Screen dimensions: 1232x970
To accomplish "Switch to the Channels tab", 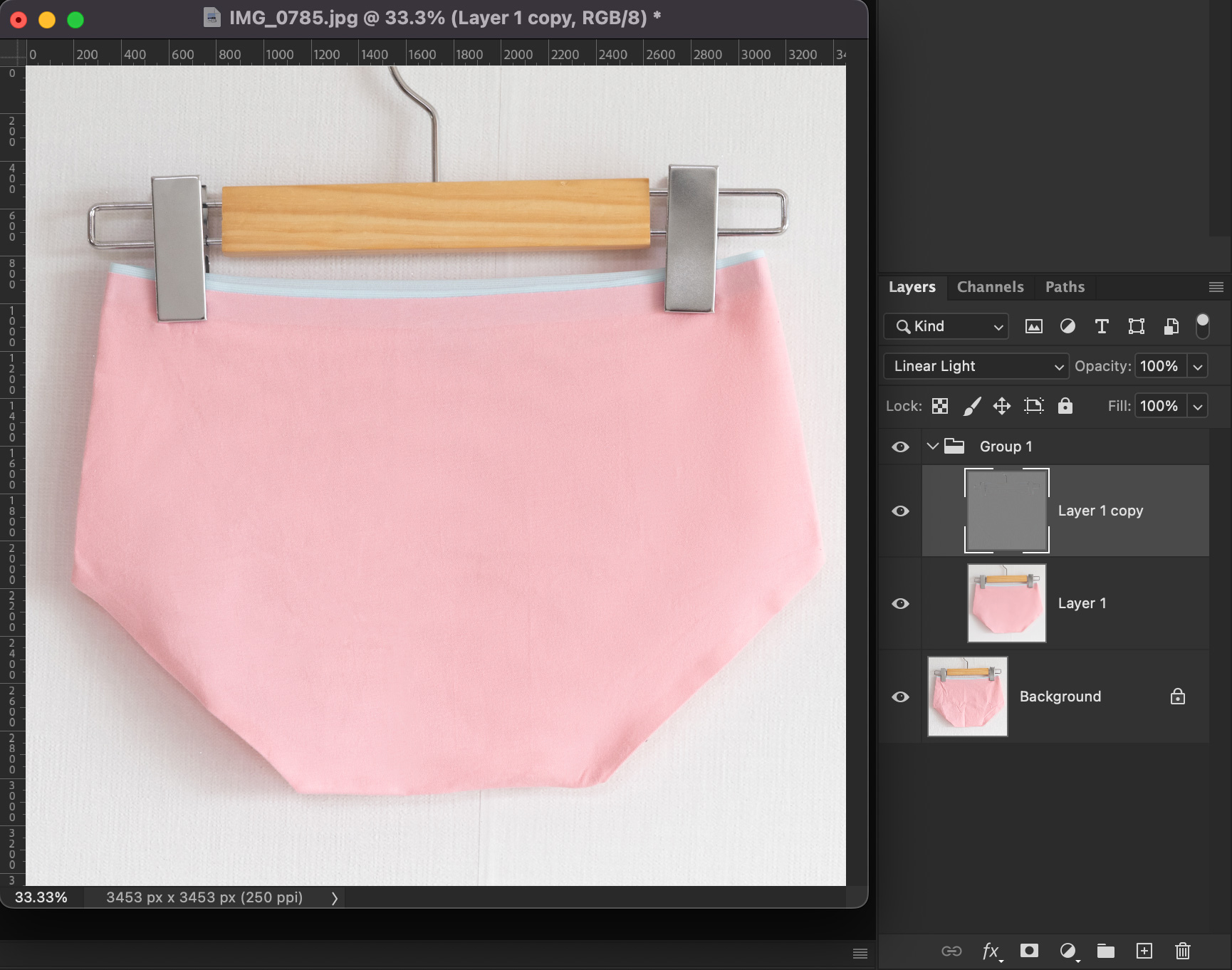I will (990, 287).
